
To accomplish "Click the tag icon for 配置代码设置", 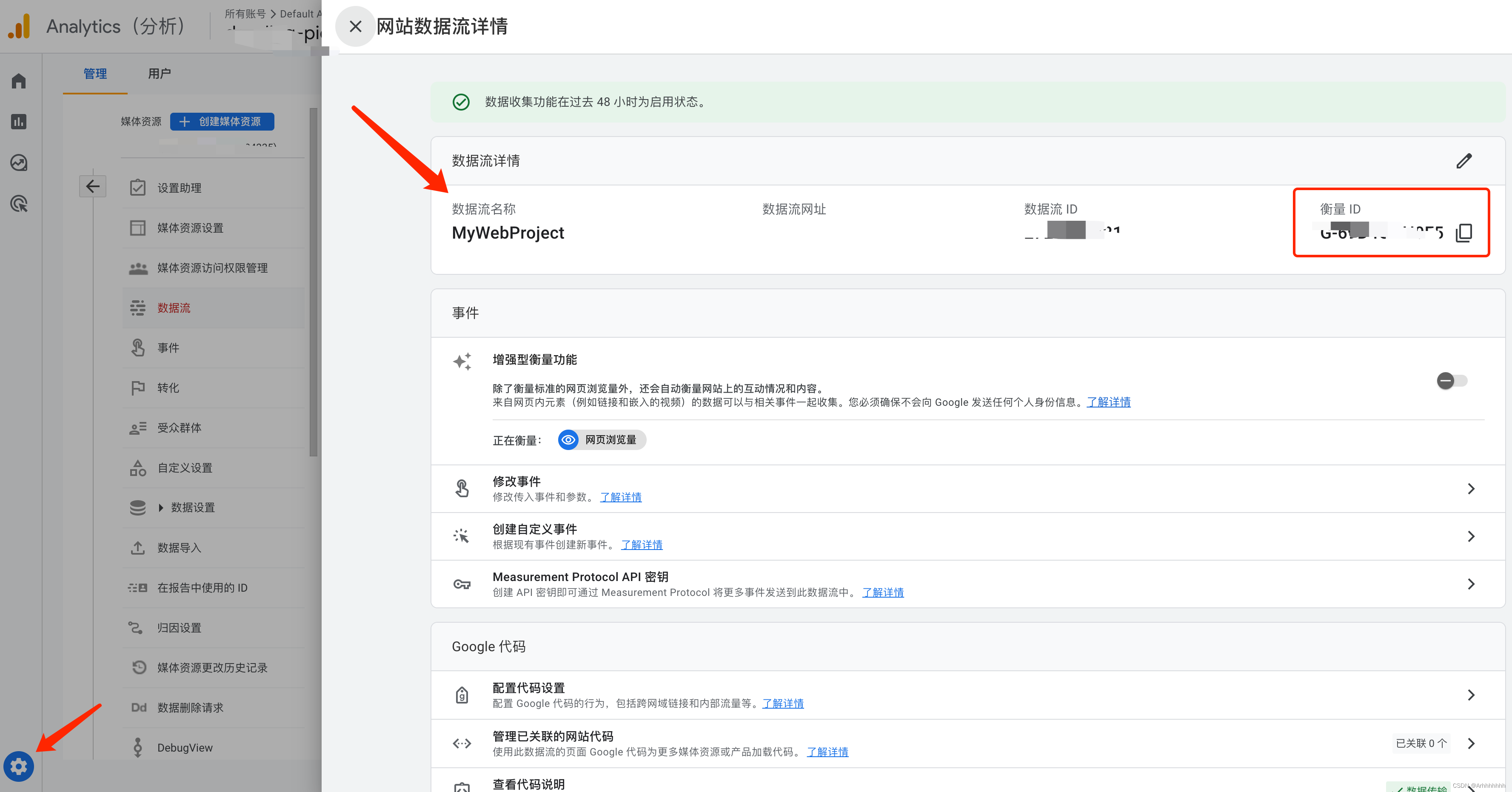I will point(462,695).
